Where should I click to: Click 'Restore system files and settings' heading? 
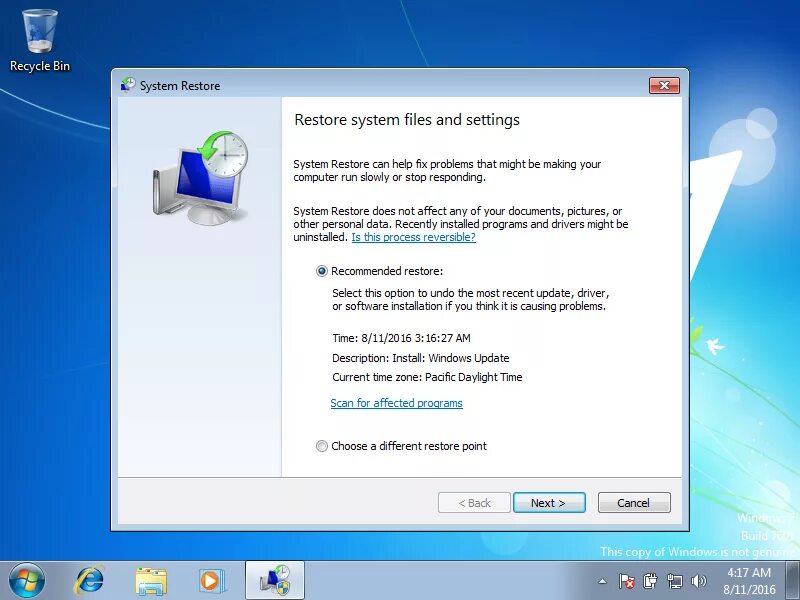coord(407,119)
